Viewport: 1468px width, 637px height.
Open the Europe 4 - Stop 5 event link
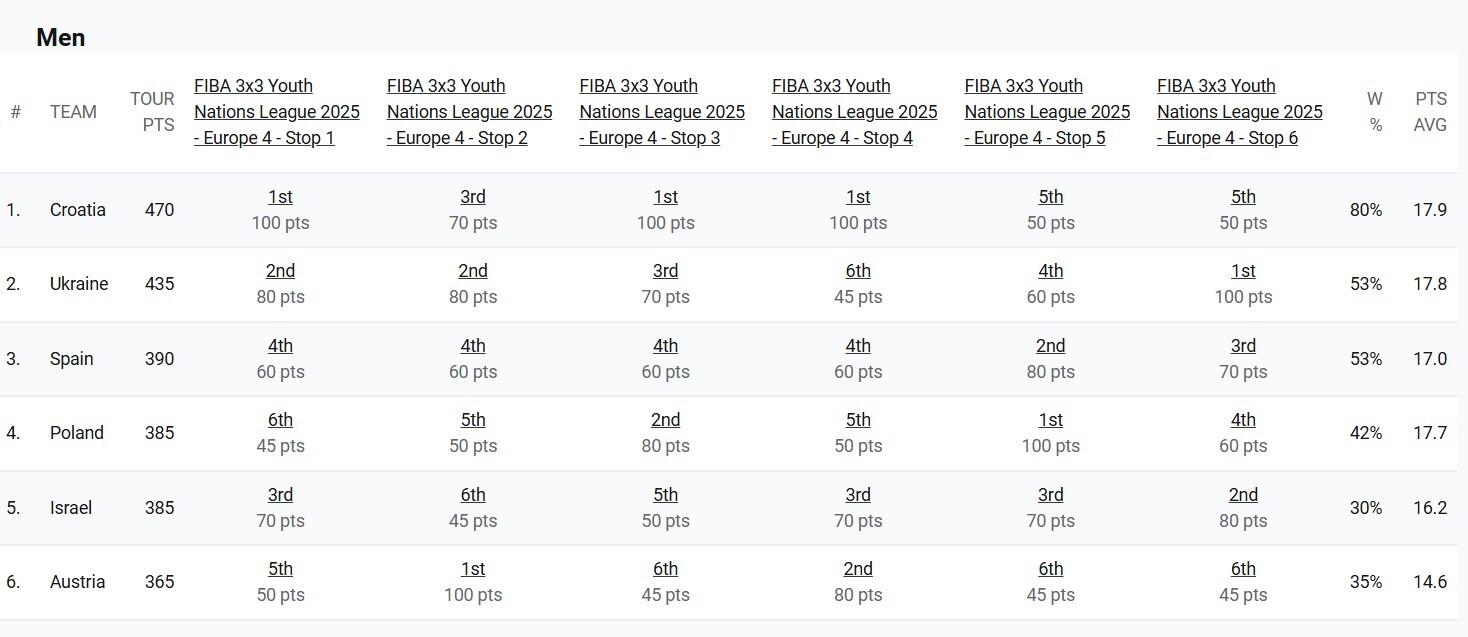pyautogui.click(x=1047, y=112)
